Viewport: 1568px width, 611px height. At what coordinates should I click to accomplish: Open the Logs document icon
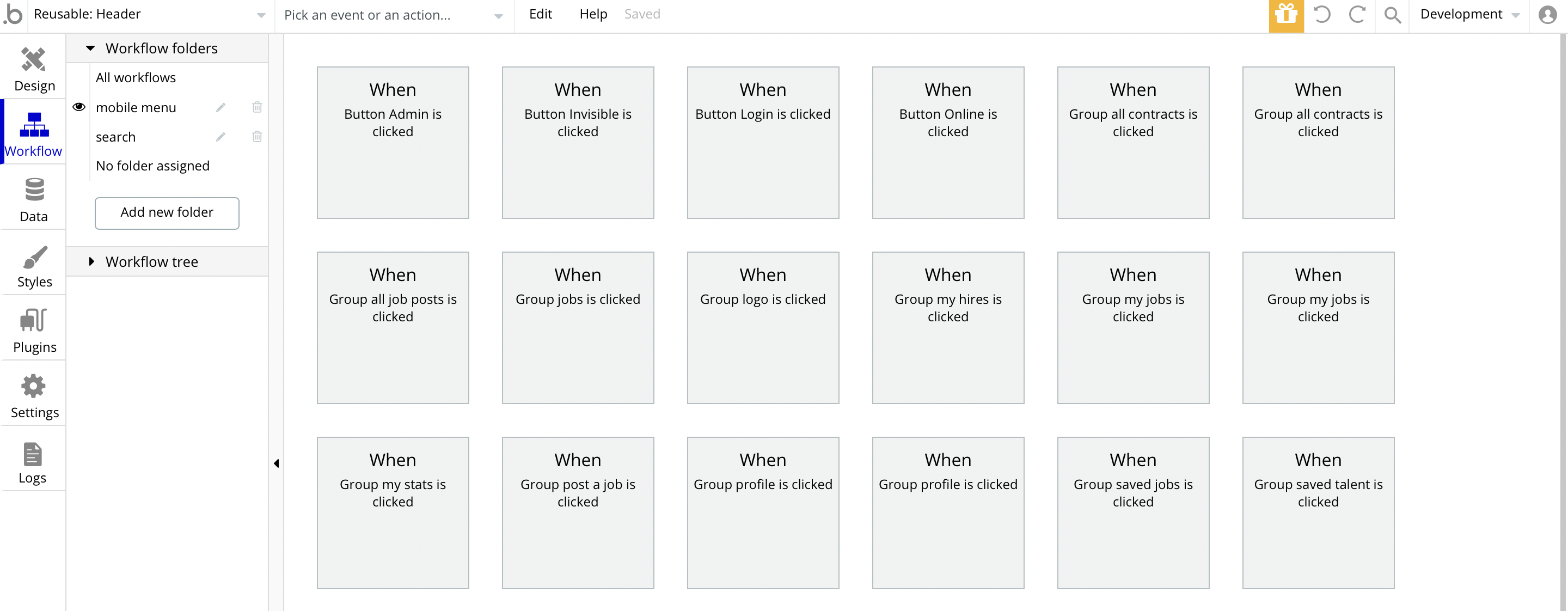(x=32, y=454)
